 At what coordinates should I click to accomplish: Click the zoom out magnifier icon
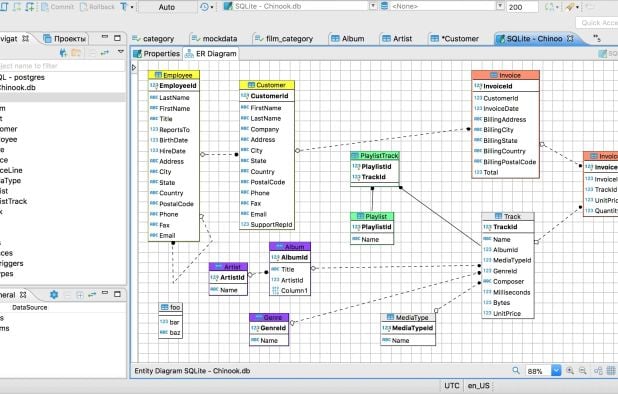click(x=583, y=370)
